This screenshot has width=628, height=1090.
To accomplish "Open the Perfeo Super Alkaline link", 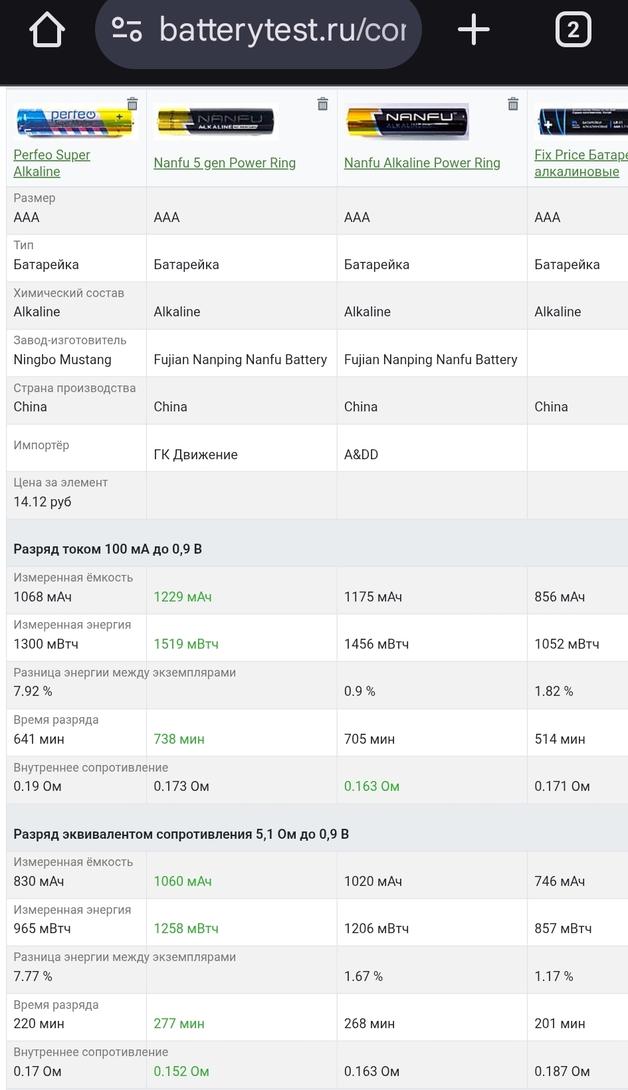I will [51, 163].
